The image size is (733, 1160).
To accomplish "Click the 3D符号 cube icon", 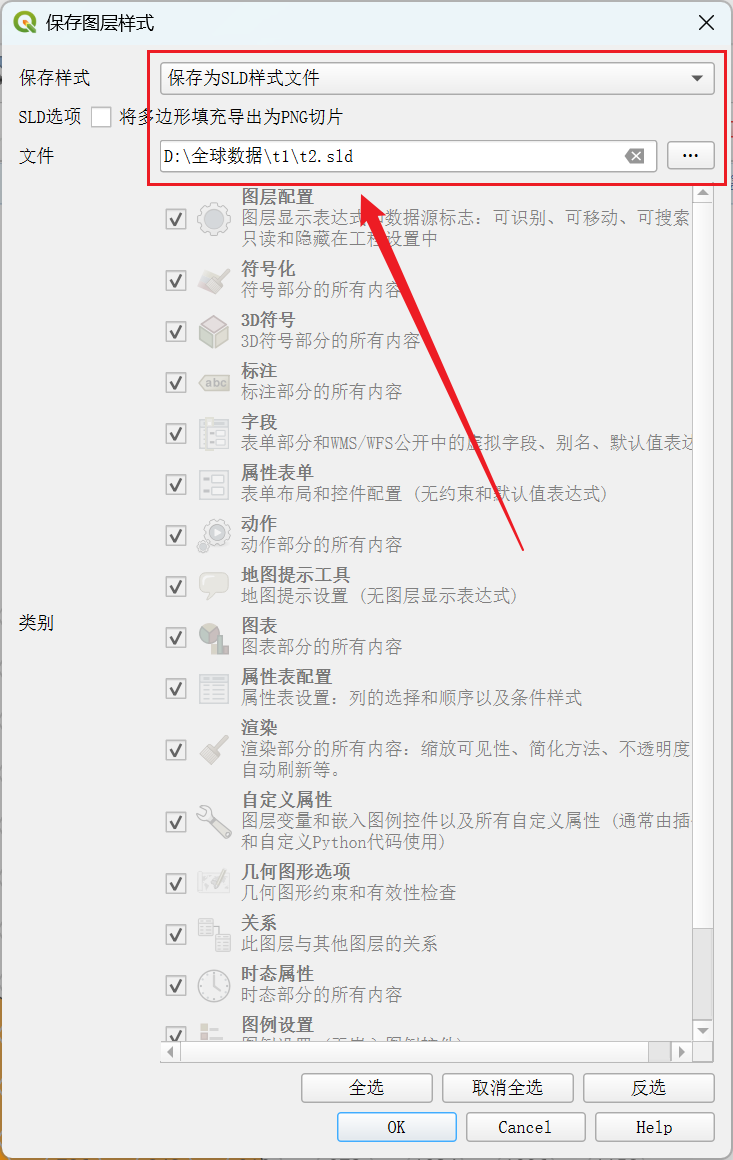I will (214, 331).
